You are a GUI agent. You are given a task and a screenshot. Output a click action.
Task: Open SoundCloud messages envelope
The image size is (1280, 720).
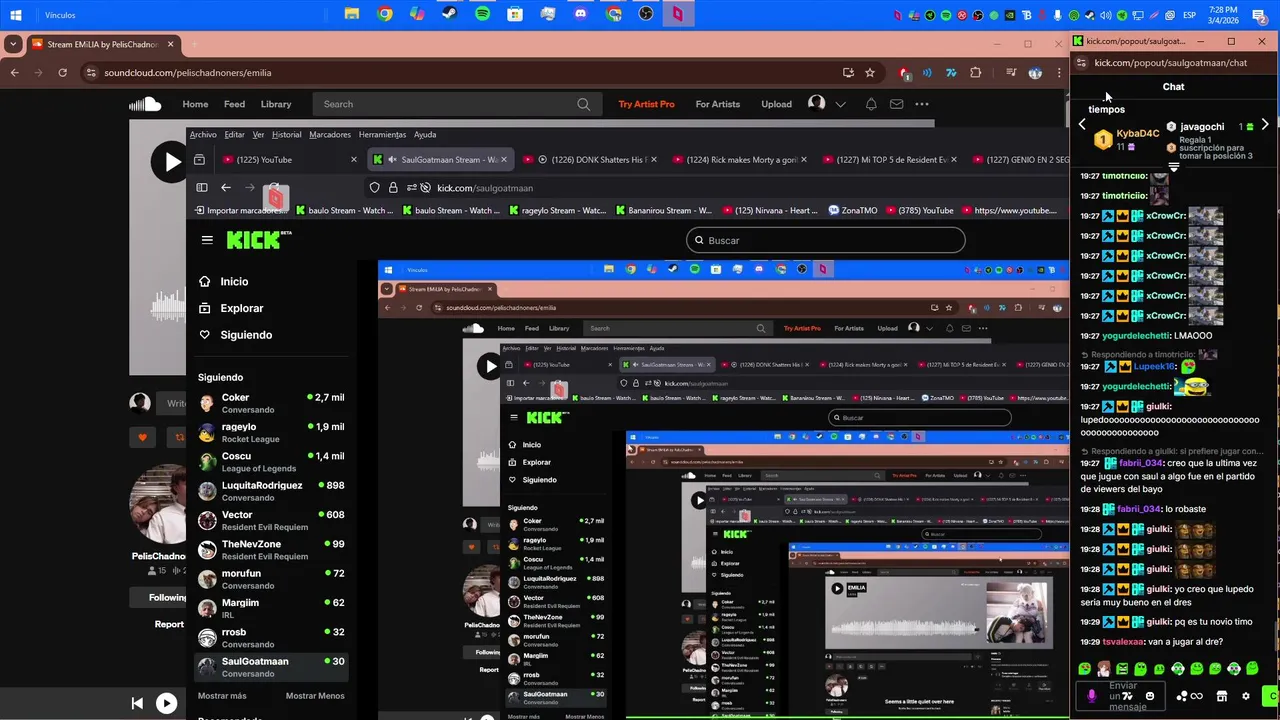point(896,104)
